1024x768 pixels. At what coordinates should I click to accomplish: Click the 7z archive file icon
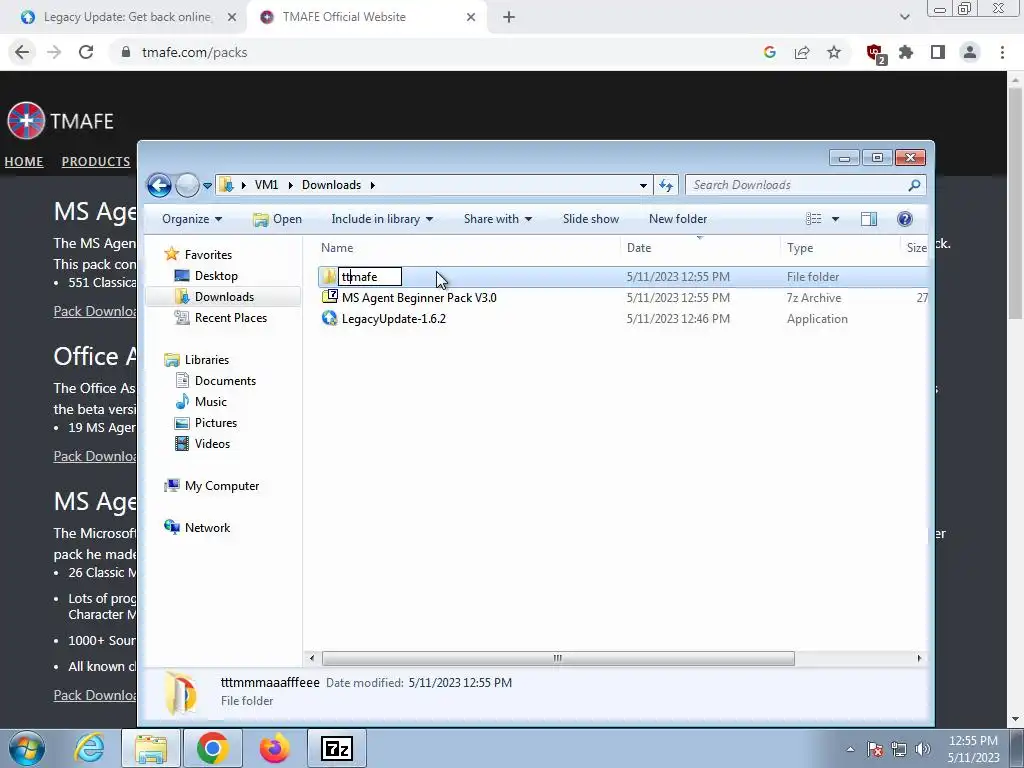pos(330,297)
